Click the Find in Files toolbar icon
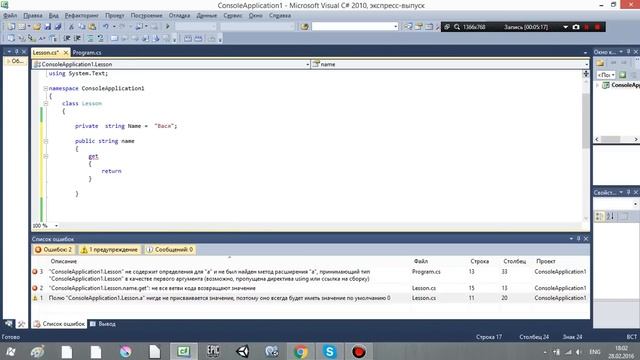640x360 pixels. point(304,27)
